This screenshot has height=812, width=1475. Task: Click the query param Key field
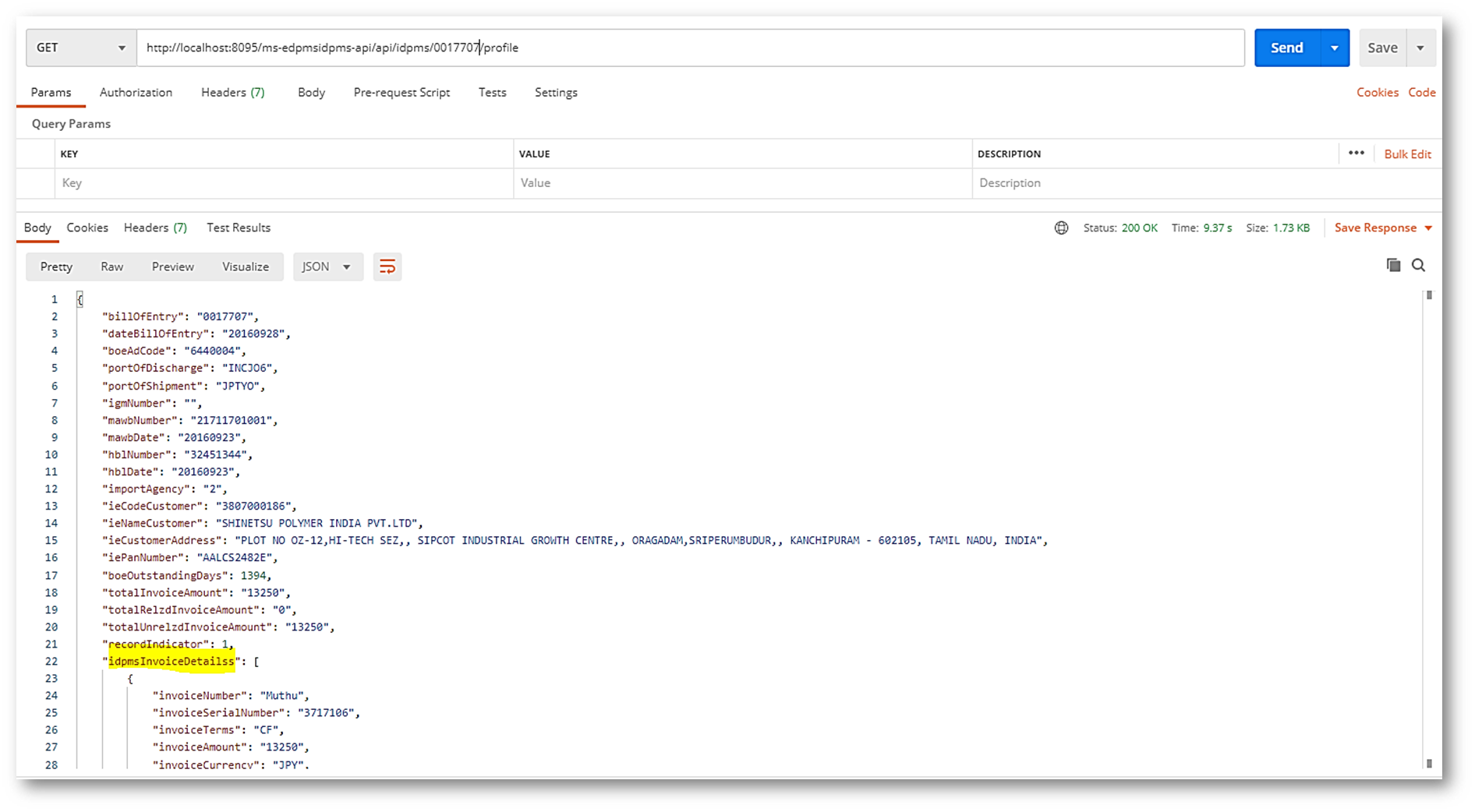[281, 183]
